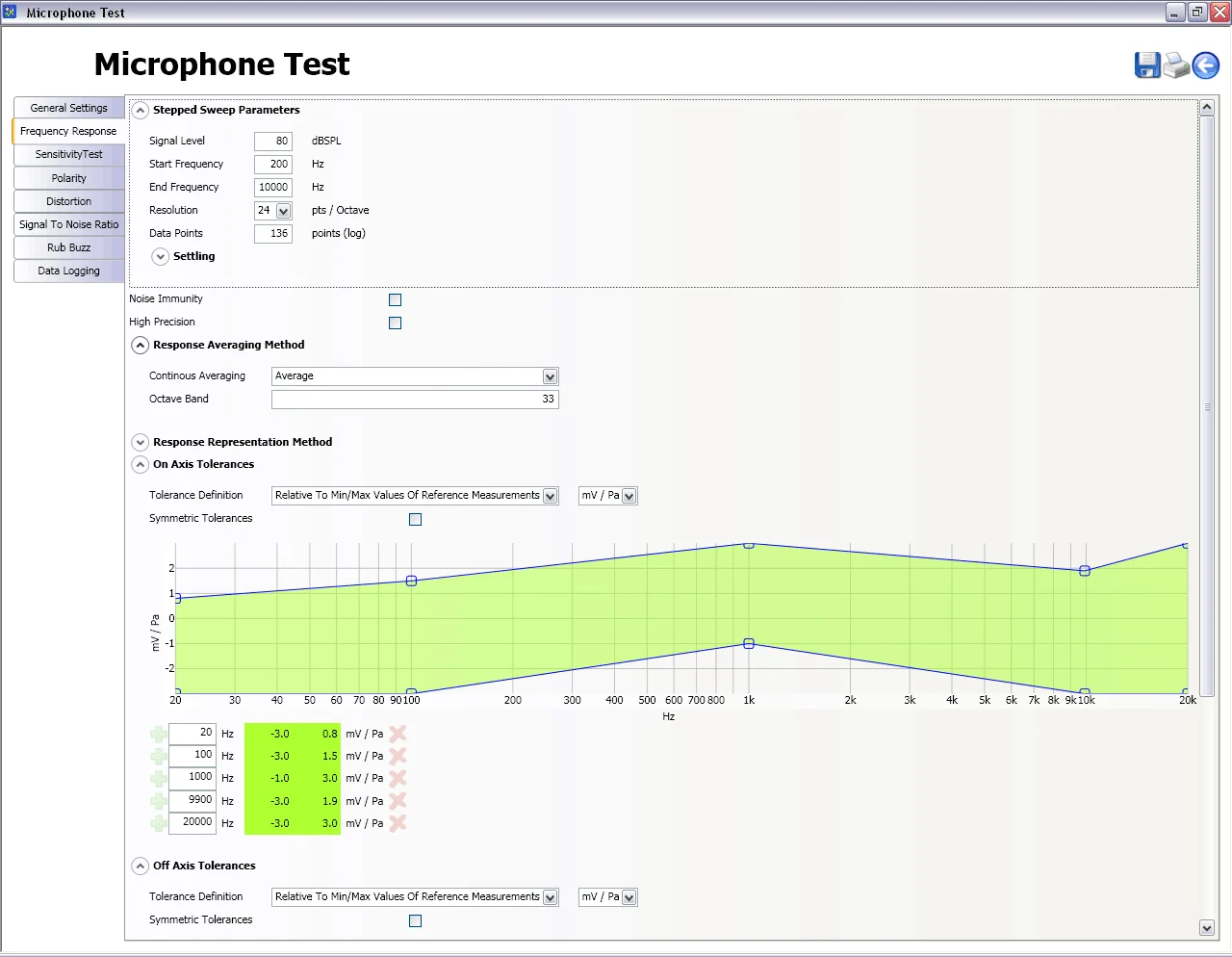Open the mV / Pa unit dropdown
The height and width of the screenshot is (957, 1232).
[x=629, y=495]
